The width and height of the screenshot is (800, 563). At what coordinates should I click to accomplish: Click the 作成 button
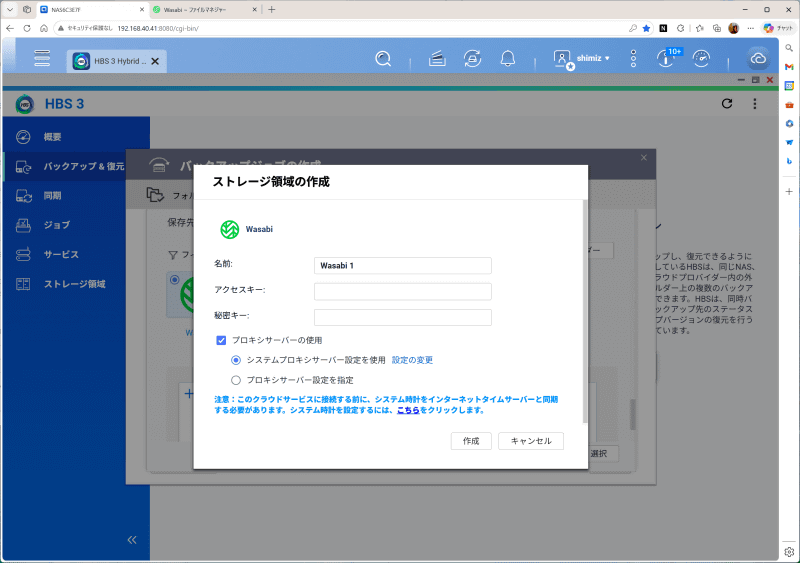coord(471,441)
